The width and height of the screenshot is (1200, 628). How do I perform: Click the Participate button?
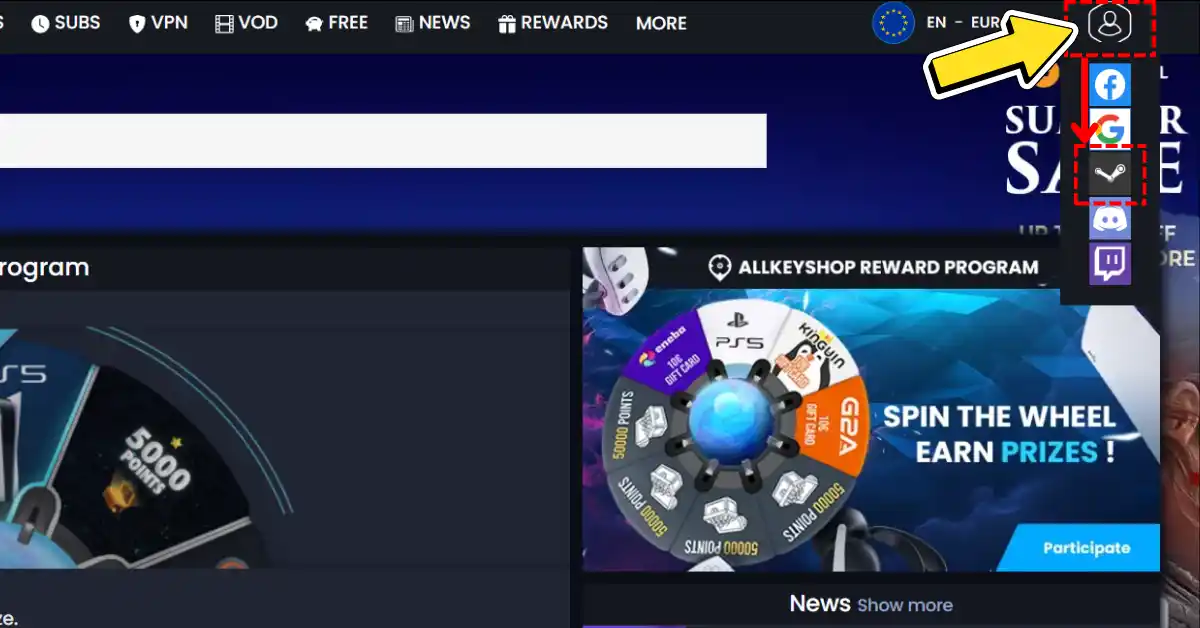click(x=1087, y=548)
